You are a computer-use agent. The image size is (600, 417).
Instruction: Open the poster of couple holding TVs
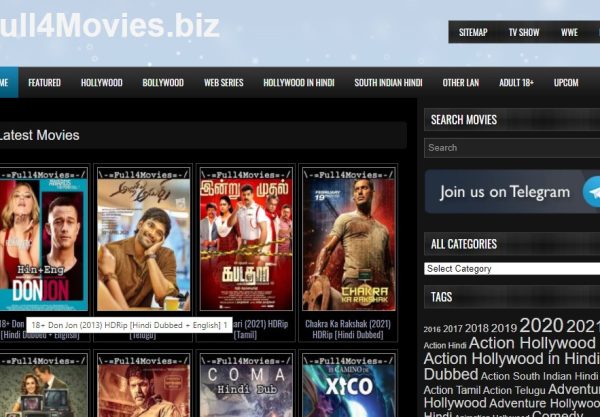coord(44,385)
